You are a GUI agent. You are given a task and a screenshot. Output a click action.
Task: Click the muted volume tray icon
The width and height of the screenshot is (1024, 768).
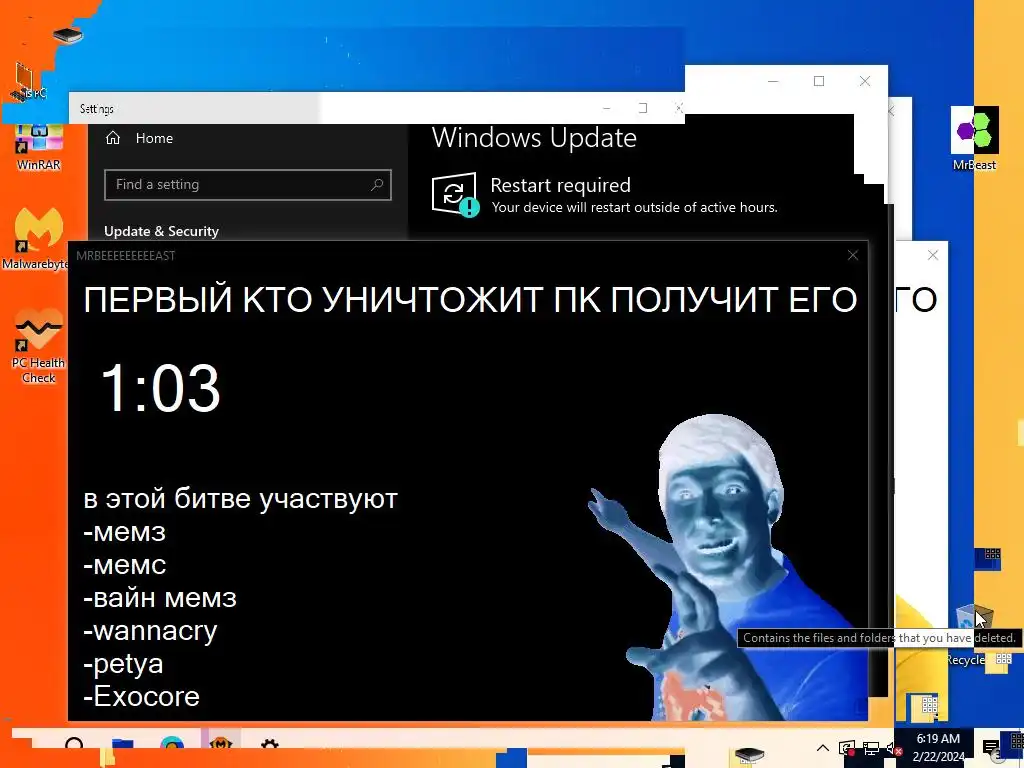[894, 748]
